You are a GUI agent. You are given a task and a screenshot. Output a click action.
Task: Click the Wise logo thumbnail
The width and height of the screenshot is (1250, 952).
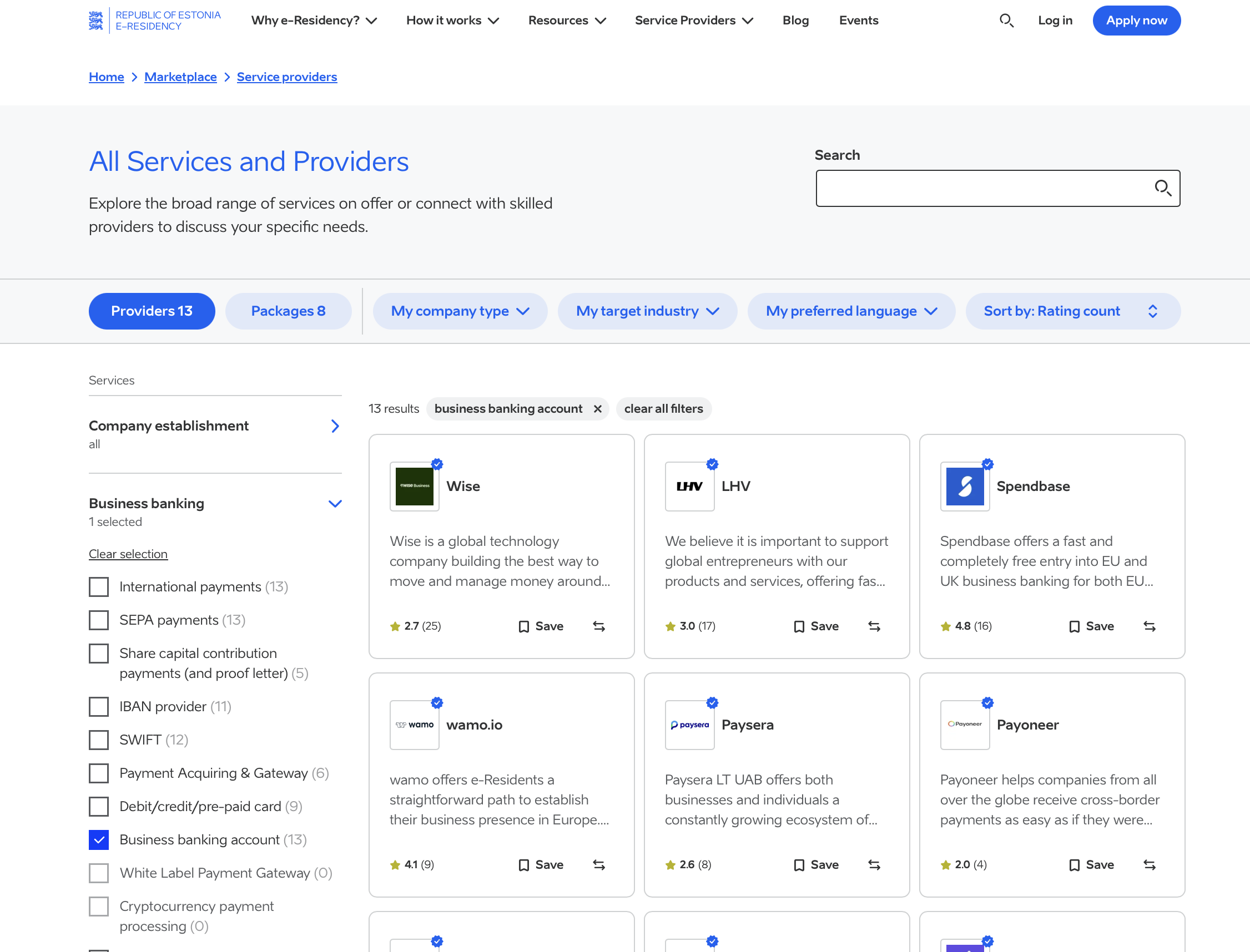[415, 486]
